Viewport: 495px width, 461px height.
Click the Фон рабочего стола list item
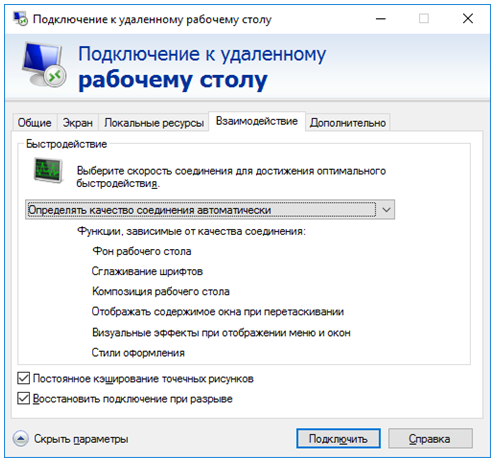pyautogui.click(x=142, y=251)
